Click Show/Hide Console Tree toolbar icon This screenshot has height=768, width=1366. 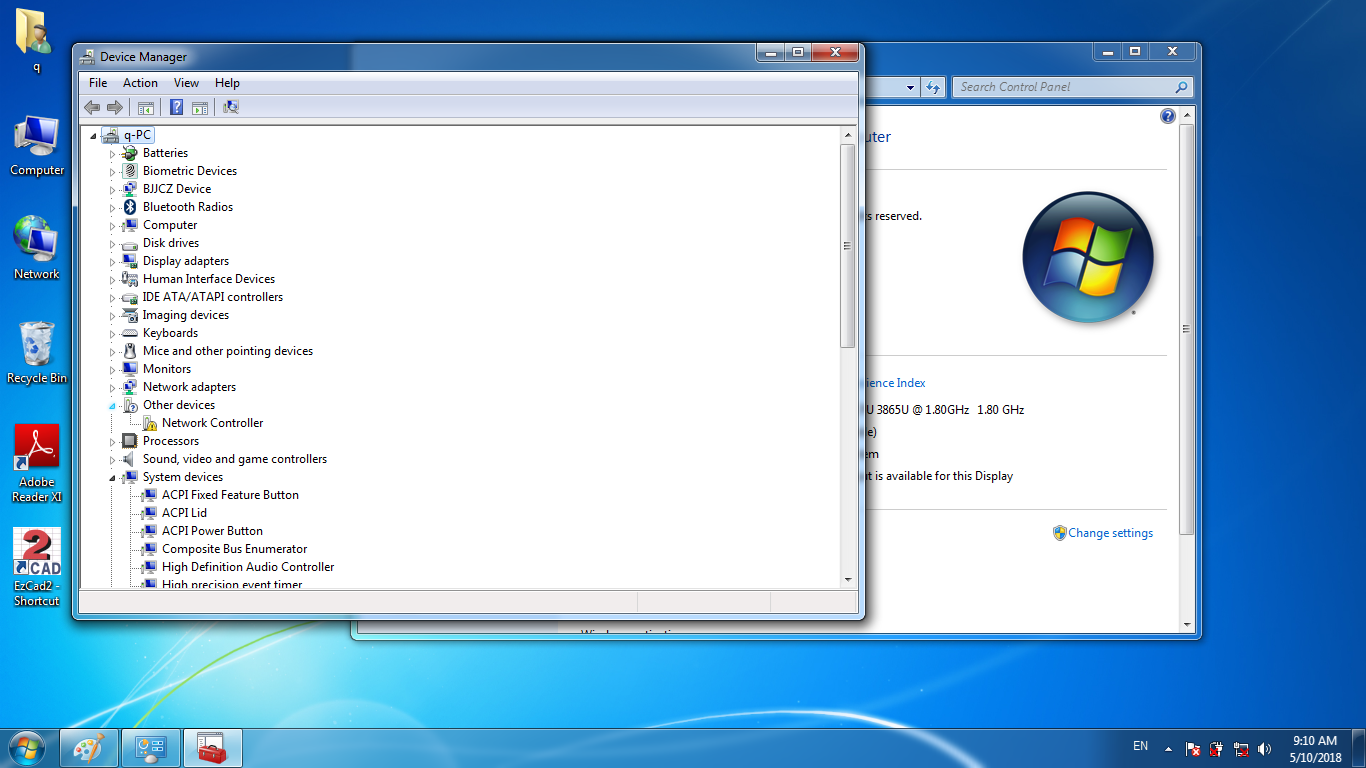tap(146, 107)
